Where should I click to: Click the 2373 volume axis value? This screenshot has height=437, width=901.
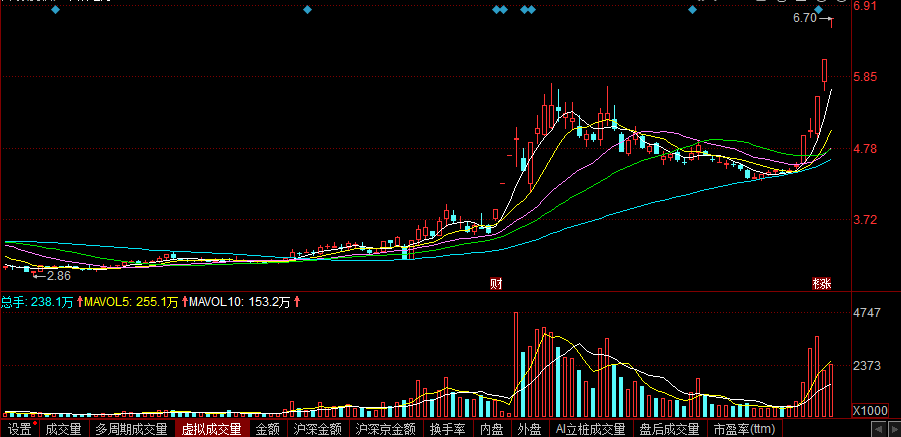[x=867, y=366]
